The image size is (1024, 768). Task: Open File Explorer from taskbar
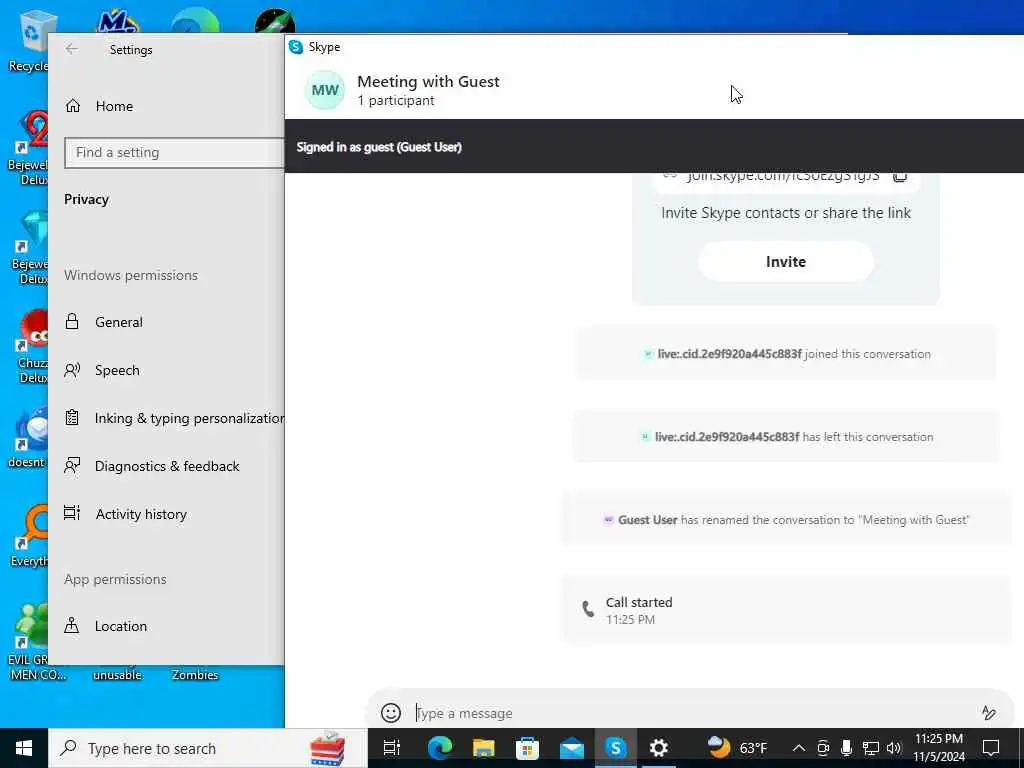click(x=483, y=748)
